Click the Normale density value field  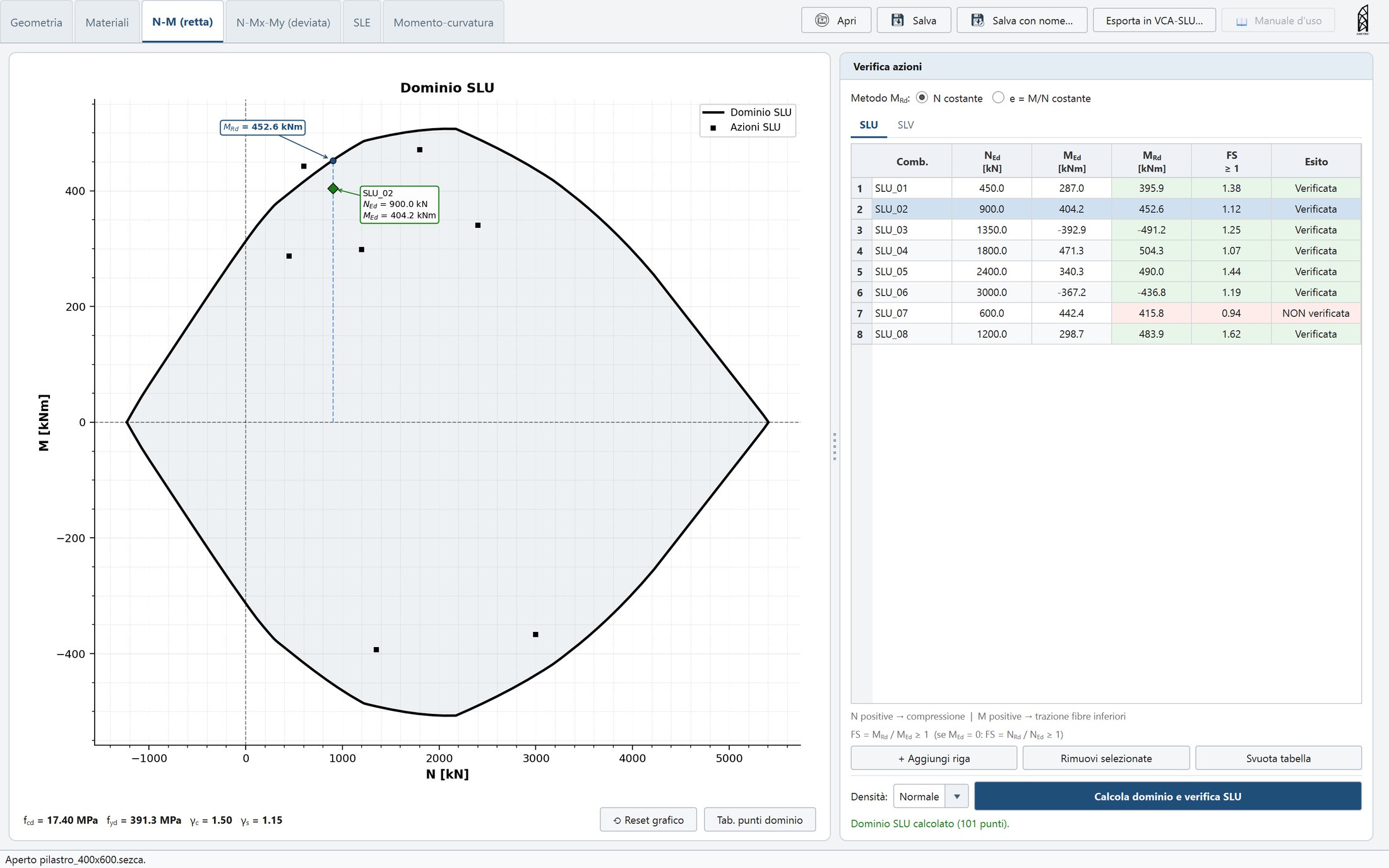(919, 797)
